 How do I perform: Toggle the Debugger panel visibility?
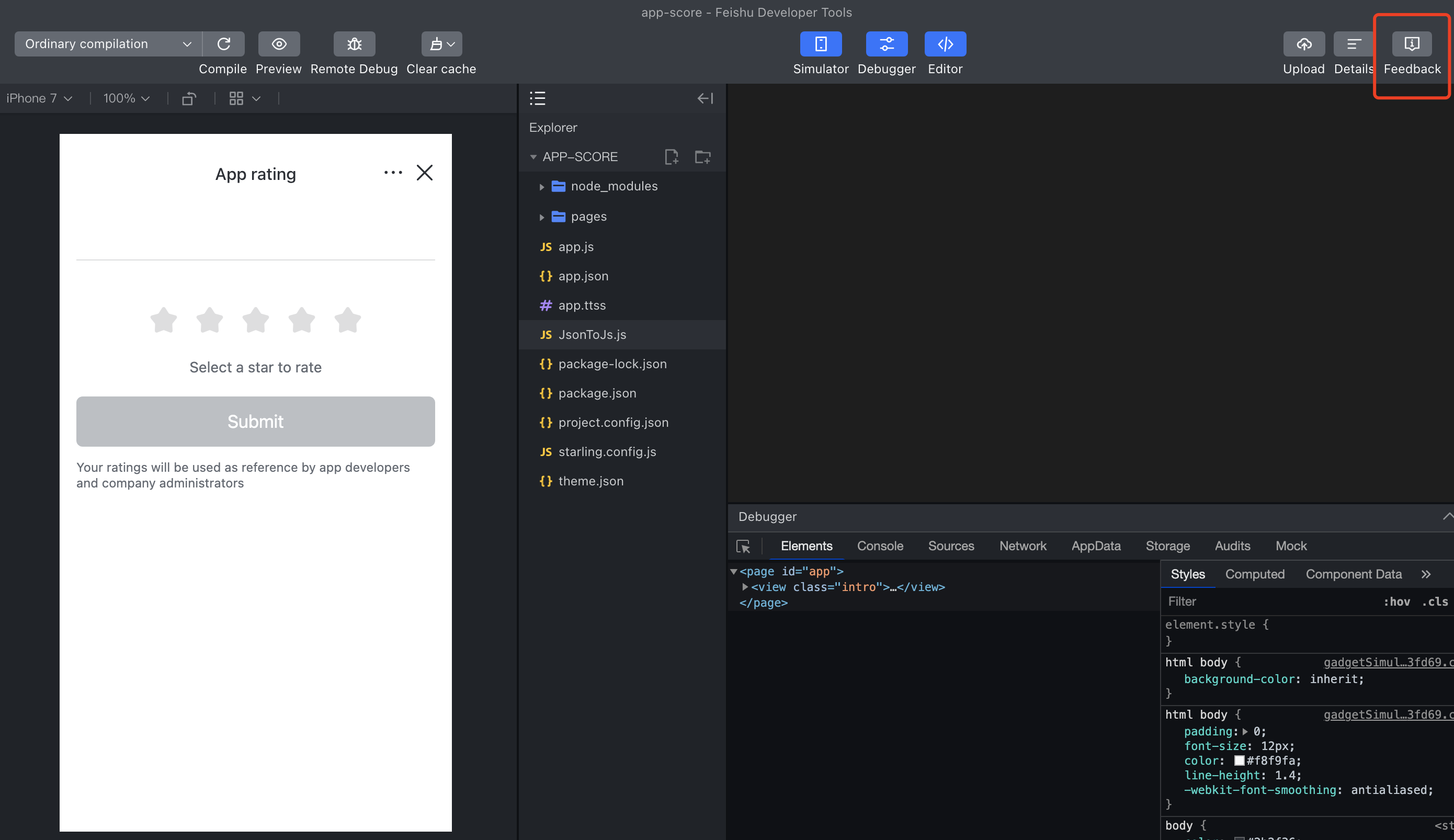pos(886,44)
